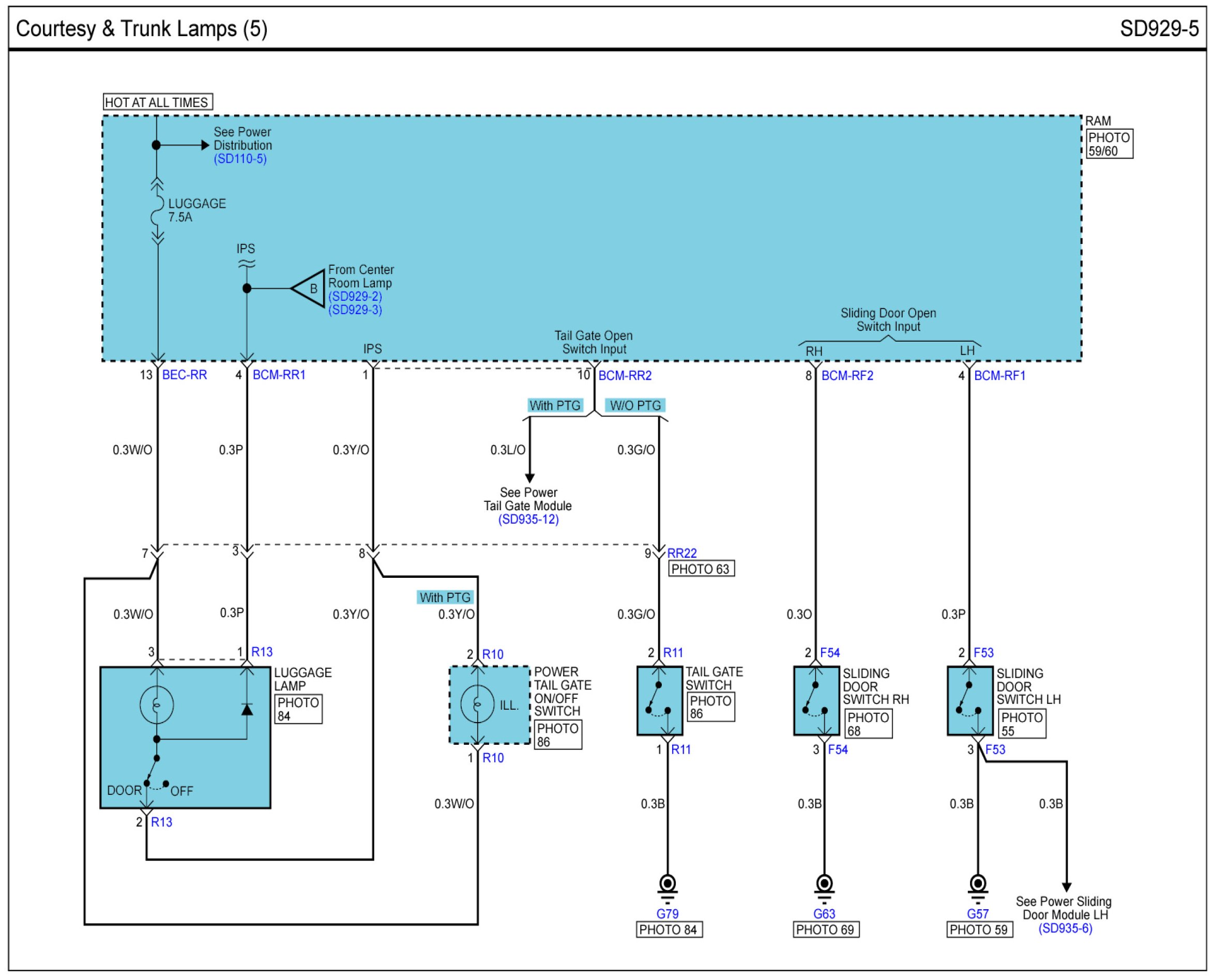Click the BCM-RR2 connector label
The height and width of the screenshot is (980, 1213).
tap(625, 376)
